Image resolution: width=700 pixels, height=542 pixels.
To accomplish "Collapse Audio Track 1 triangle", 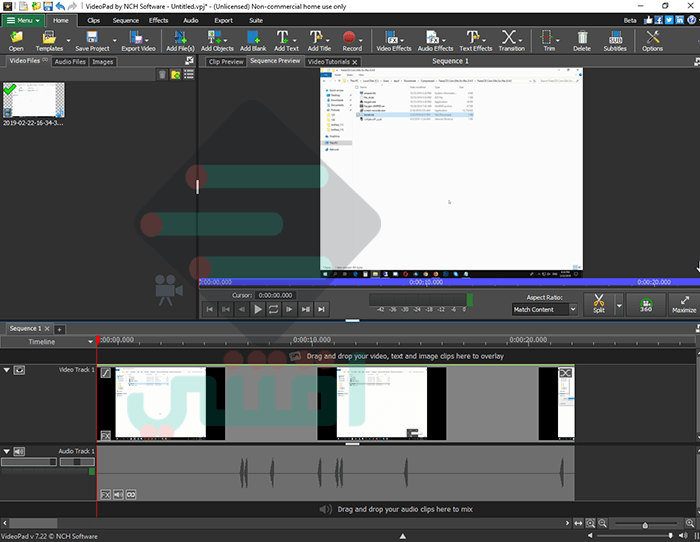I will coord(7,451).
